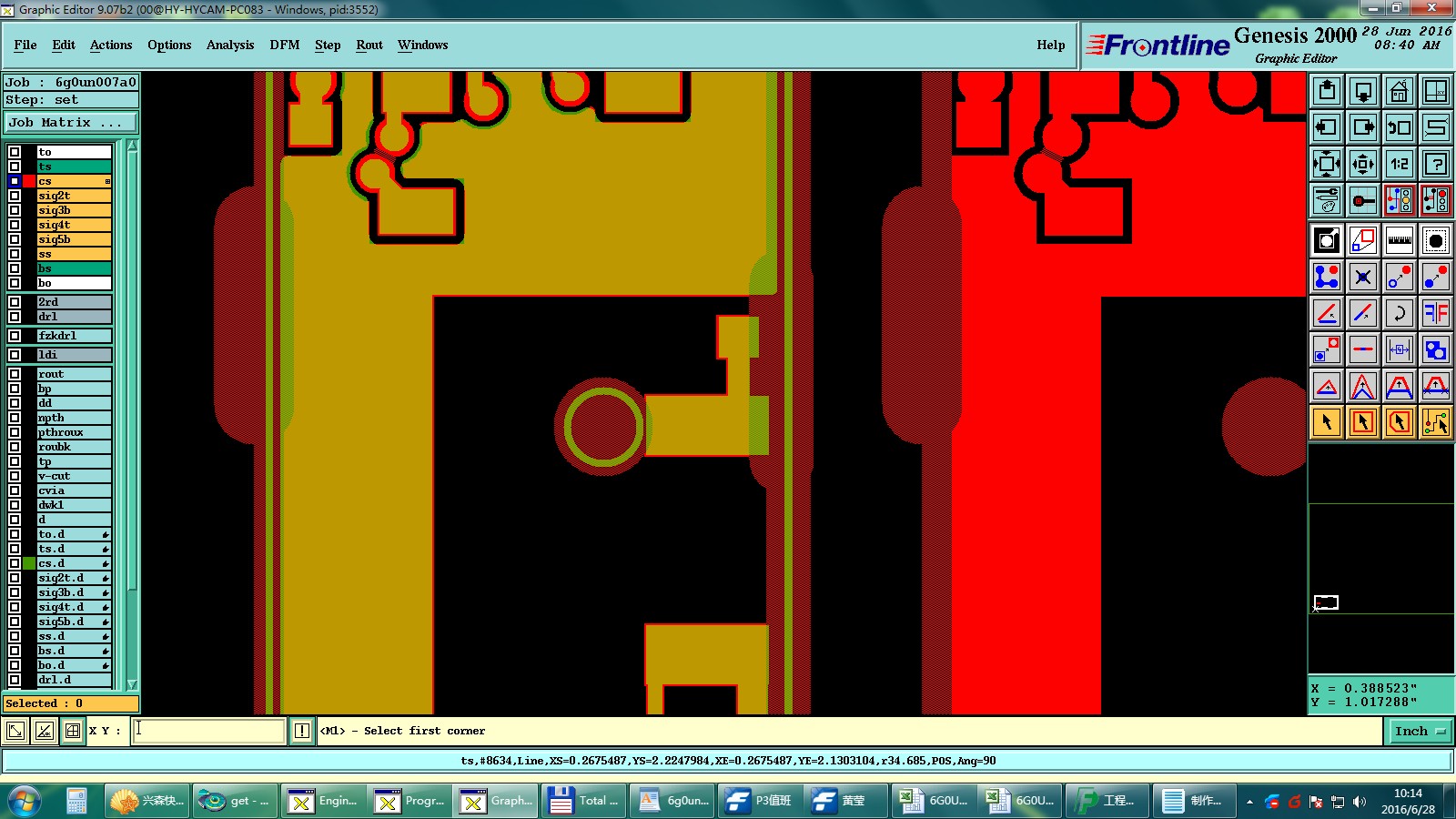Open the Edit menu

pyautogui.click(x=64, y=45)
